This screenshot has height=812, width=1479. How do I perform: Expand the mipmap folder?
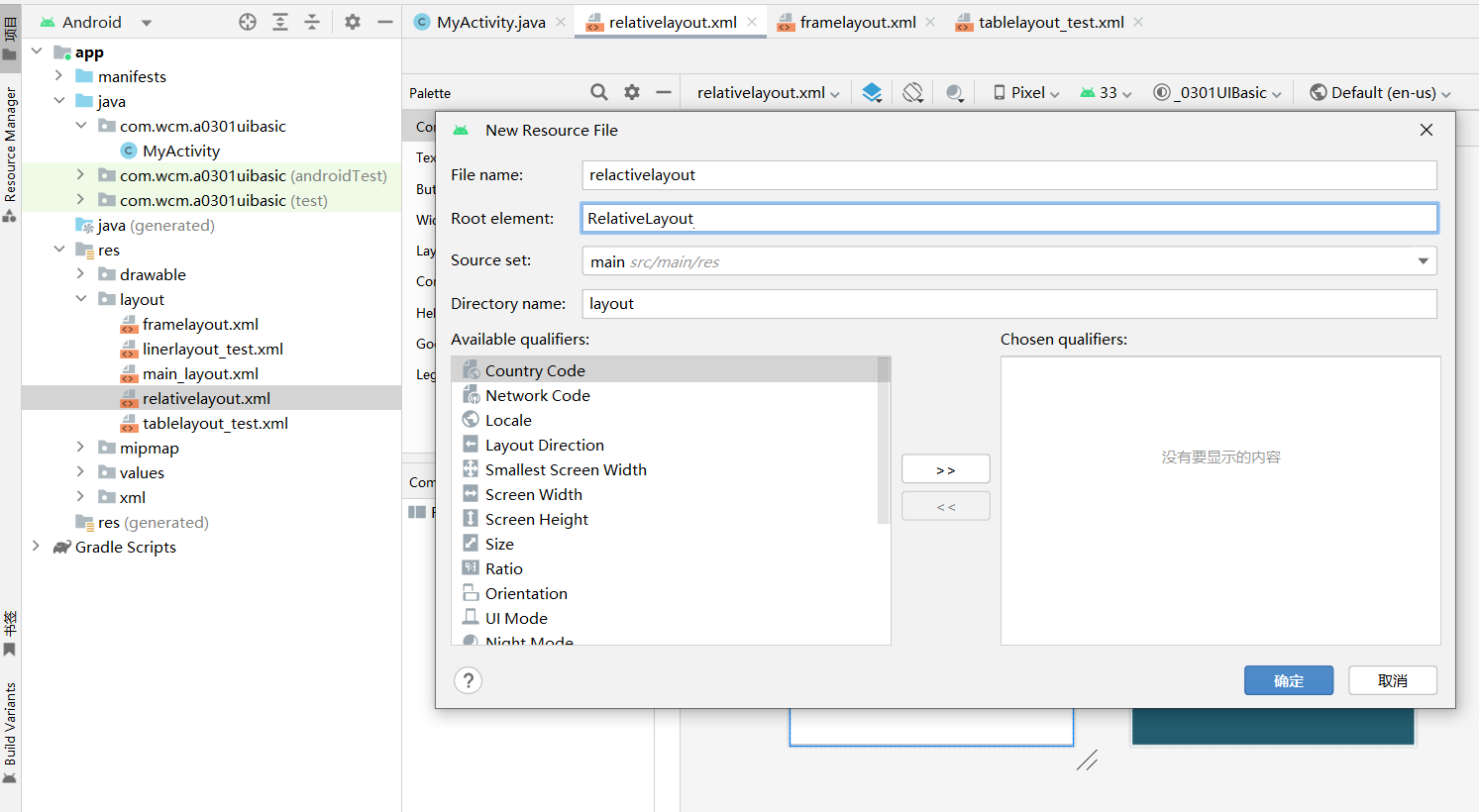pyautogui.click(x=80, y=448)
